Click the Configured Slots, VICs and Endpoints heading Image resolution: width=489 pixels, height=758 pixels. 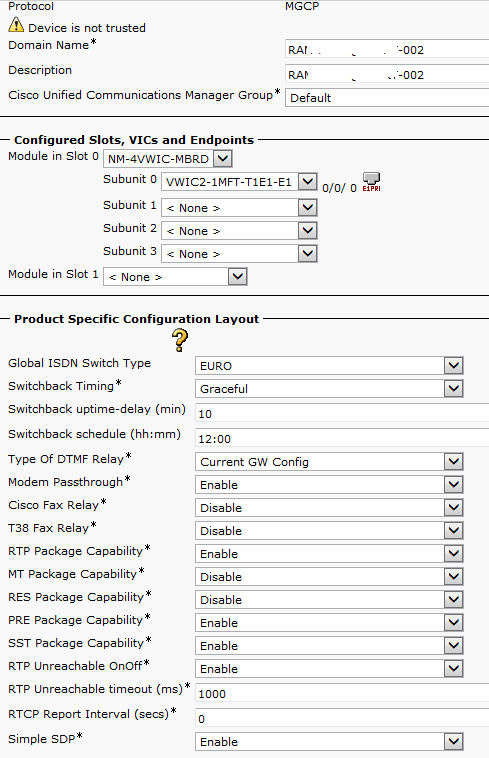coord(134,140)
